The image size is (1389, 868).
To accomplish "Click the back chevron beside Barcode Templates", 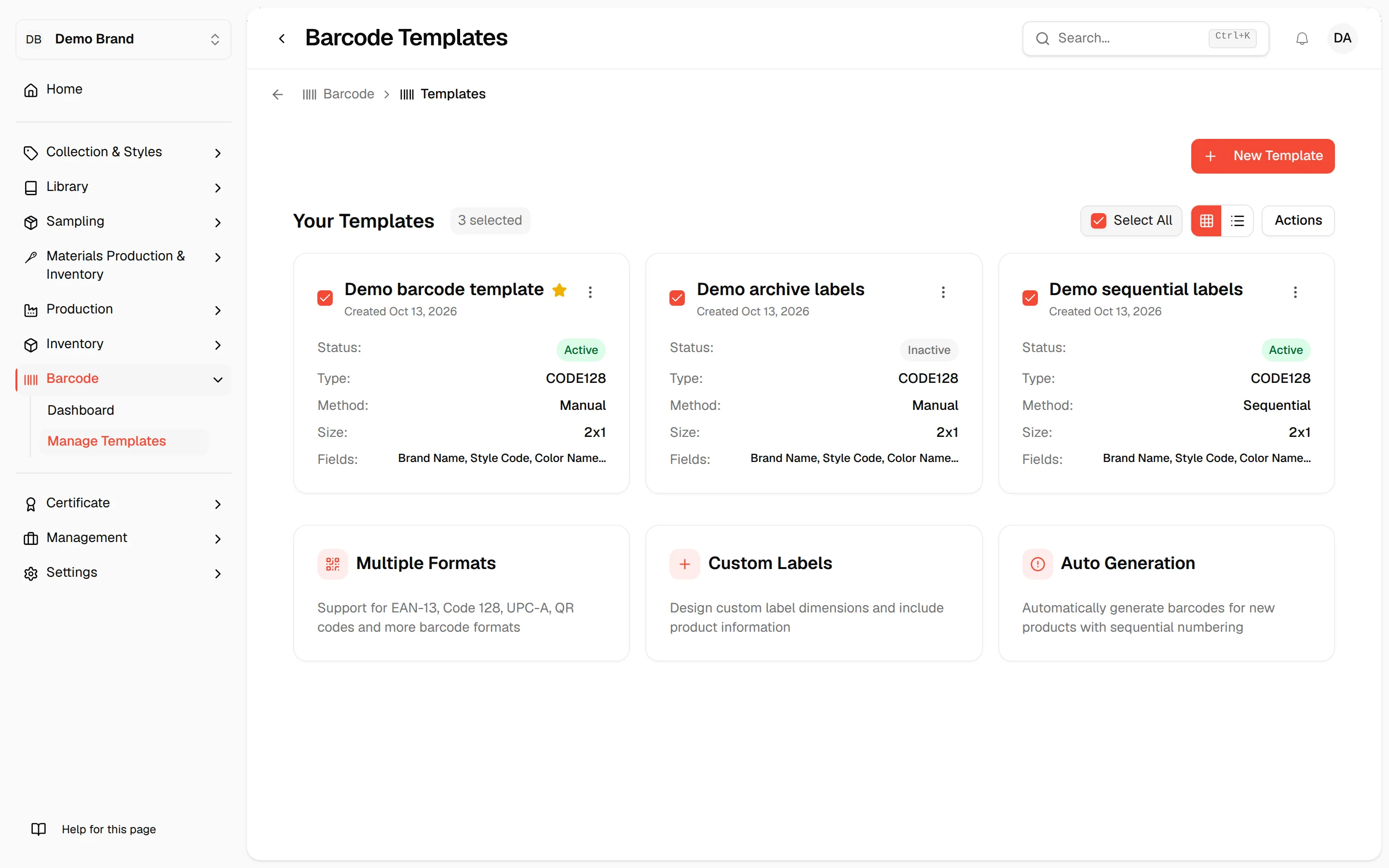I will click(x=282, y=39).
